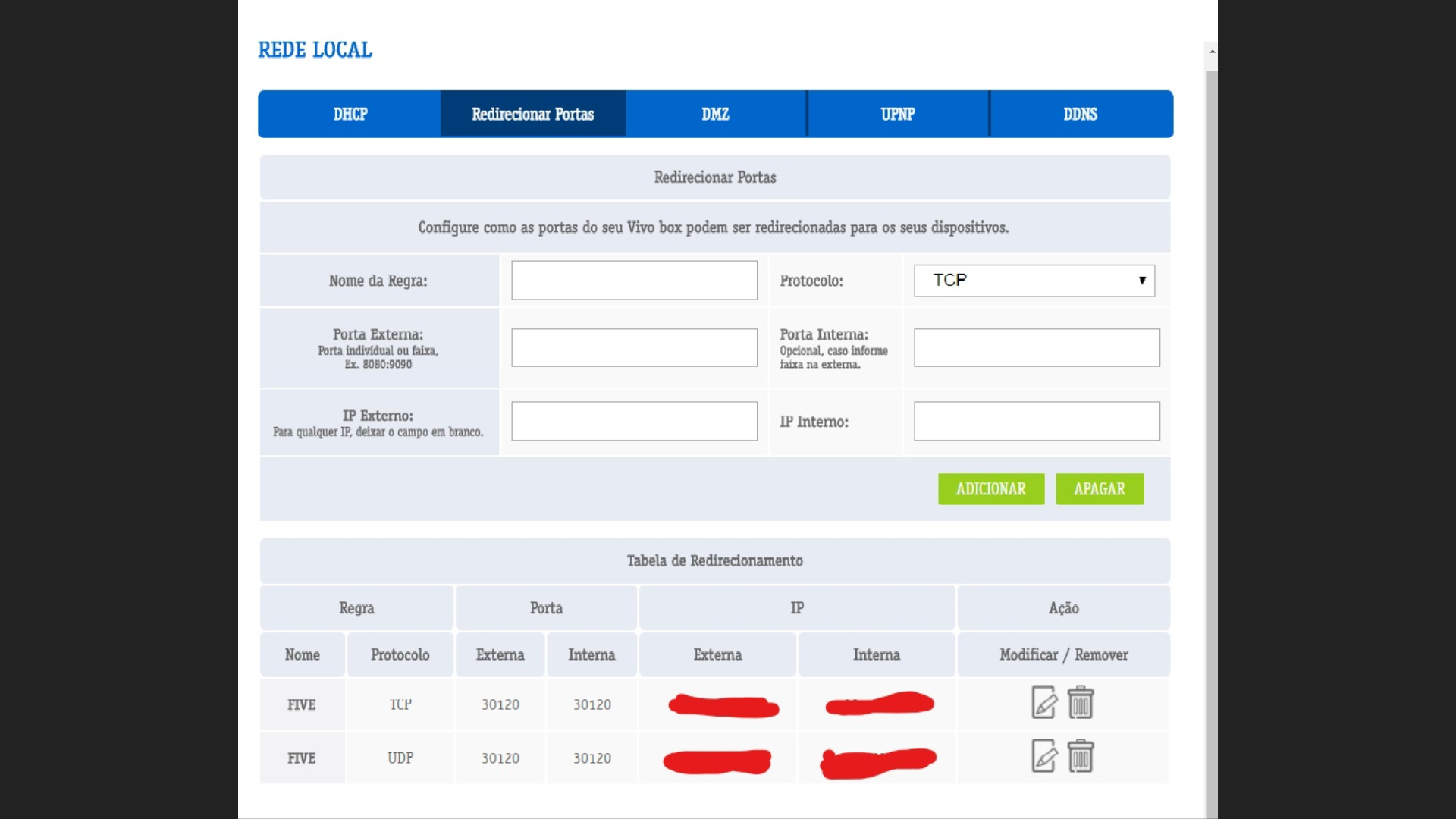
Task: Open the Protocolo TCP dropdown
Action: [x=1034, y=281]
